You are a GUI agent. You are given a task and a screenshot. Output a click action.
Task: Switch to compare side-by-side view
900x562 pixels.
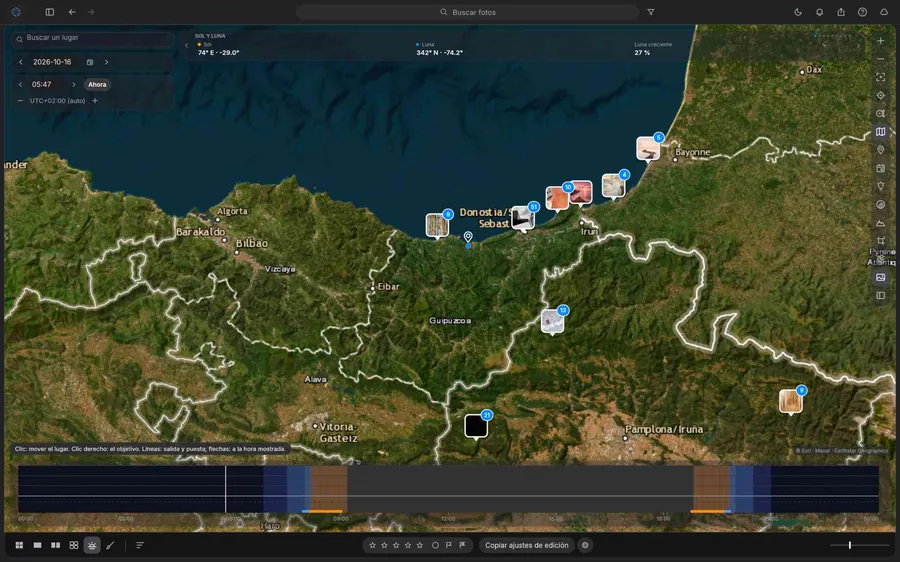coord(56,545)
